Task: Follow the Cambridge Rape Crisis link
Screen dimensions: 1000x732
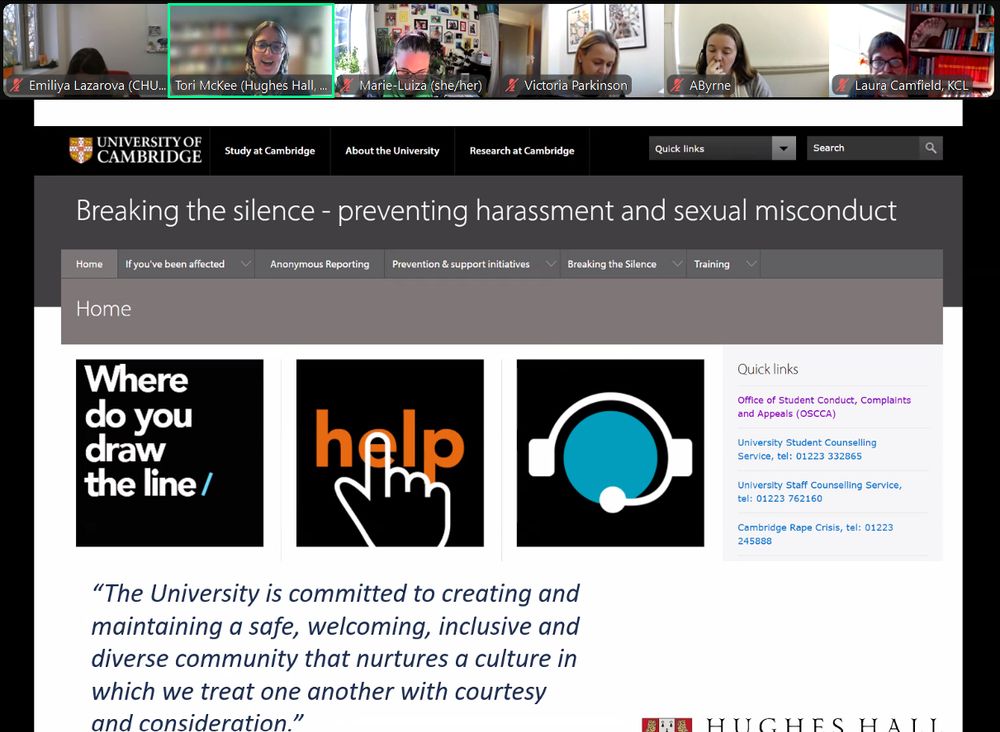Action: 815,534
